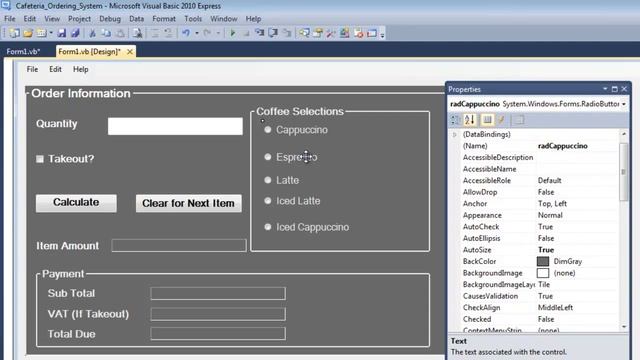This screenshot has height=360, width=640.
Task: Click the Stop Debugging toolbar icon
Action: (246, 33)
